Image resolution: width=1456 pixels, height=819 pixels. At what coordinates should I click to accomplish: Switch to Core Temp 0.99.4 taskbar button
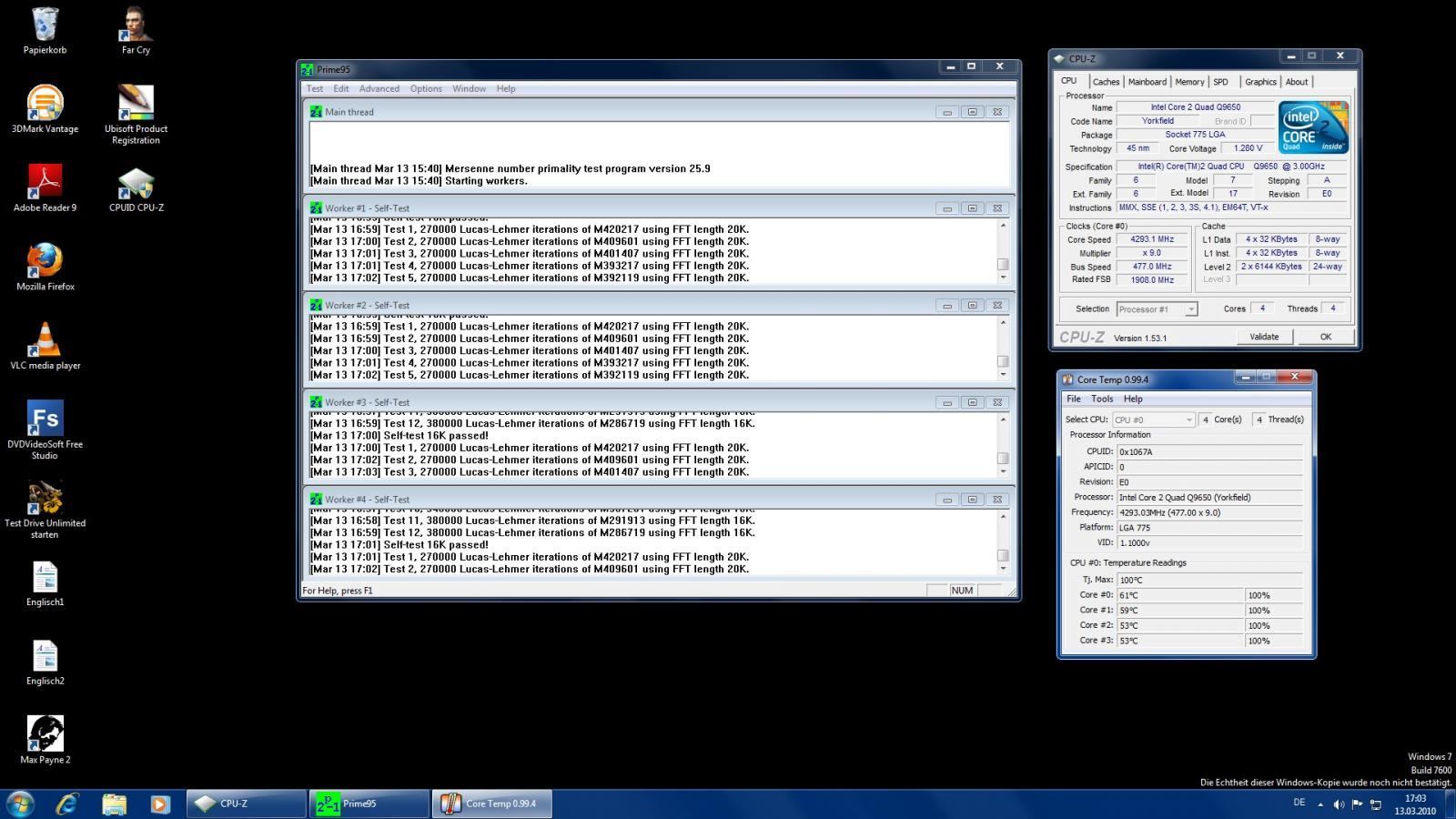tap(491, 804)
